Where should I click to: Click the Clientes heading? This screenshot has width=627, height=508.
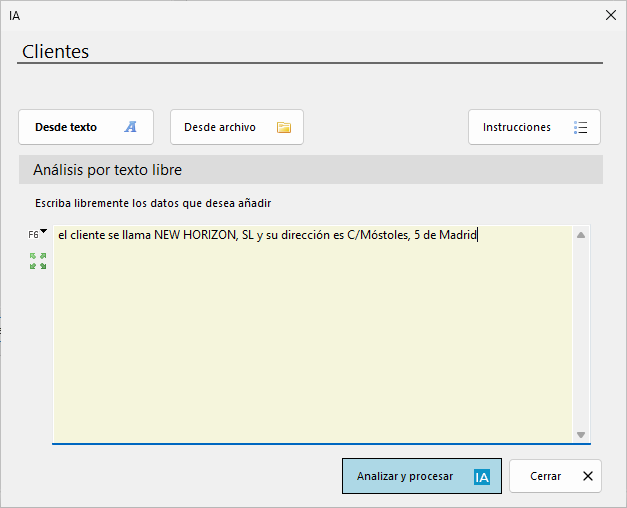coord(56,52)
